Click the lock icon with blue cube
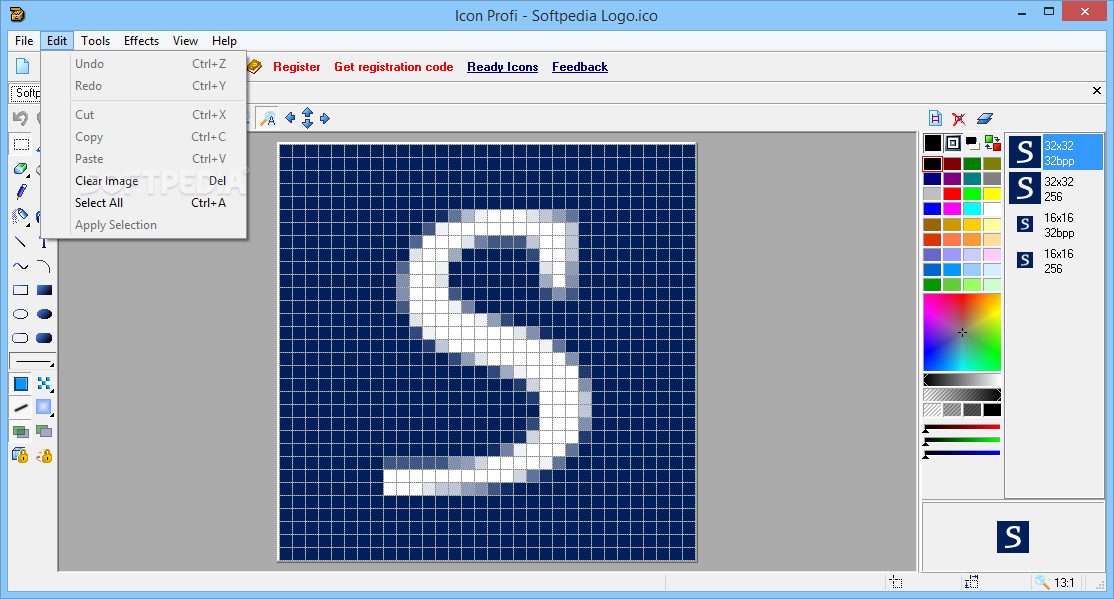The width and height of the screenshot is (1114, 599). (21, 455)
